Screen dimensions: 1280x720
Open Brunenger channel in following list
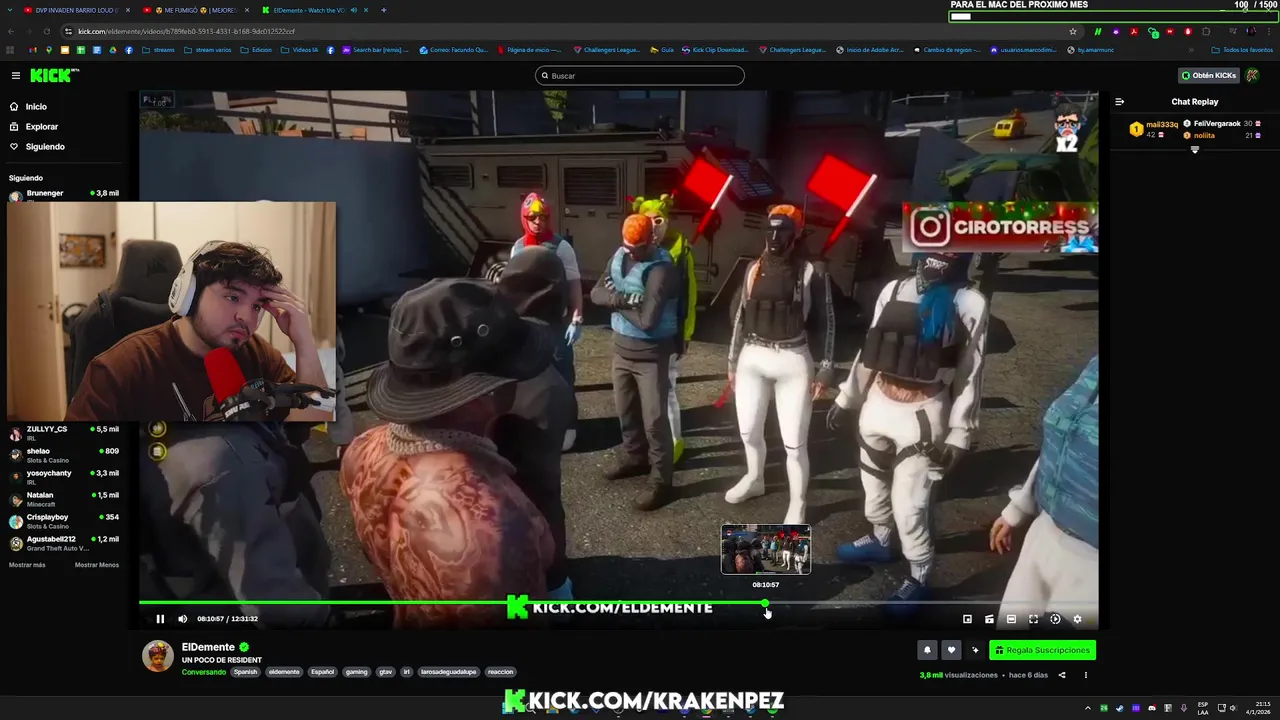pos(64,194)
